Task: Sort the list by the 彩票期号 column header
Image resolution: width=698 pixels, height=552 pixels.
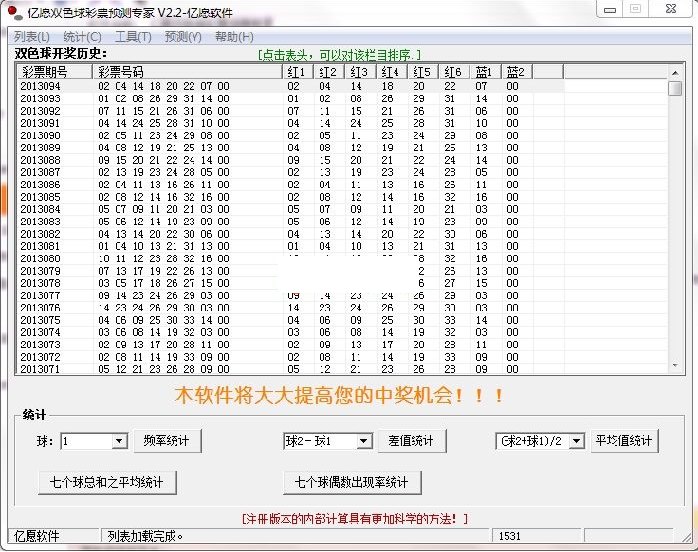Action: coord(55,72)
